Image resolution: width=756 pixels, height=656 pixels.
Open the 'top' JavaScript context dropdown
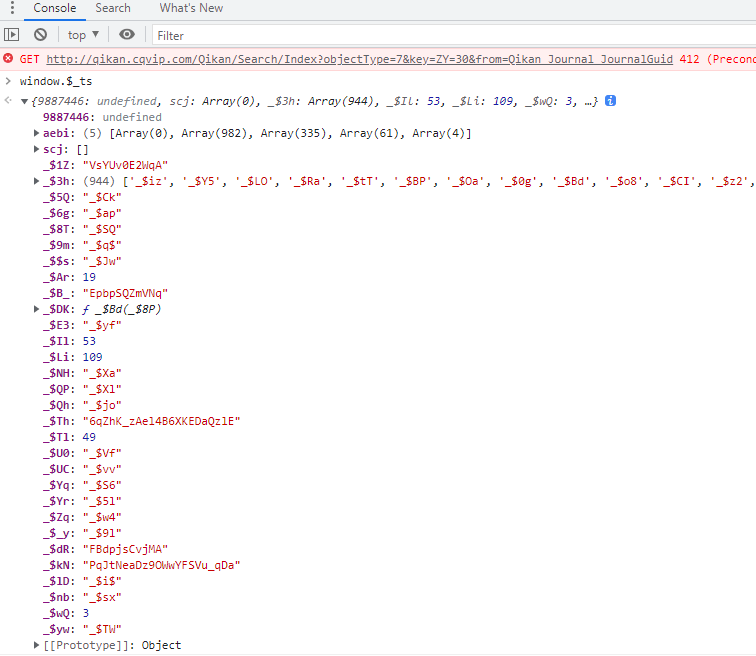[83, 35]
